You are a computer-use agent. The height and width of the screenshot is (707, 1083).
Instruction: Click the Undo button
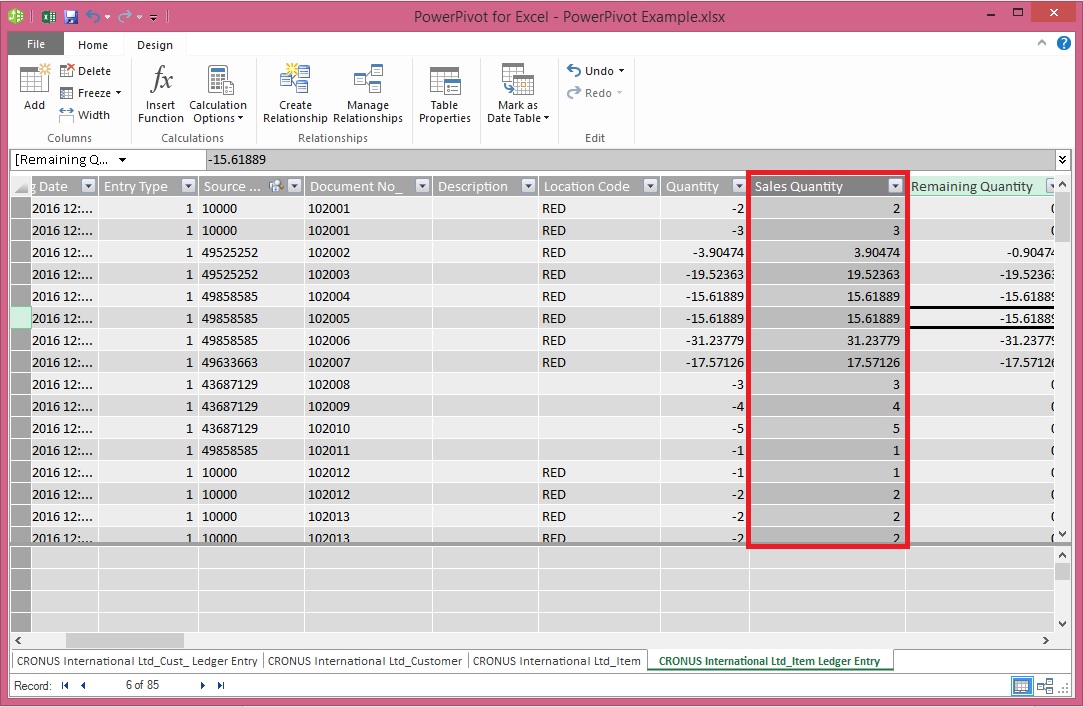click(x=594, y=70)
